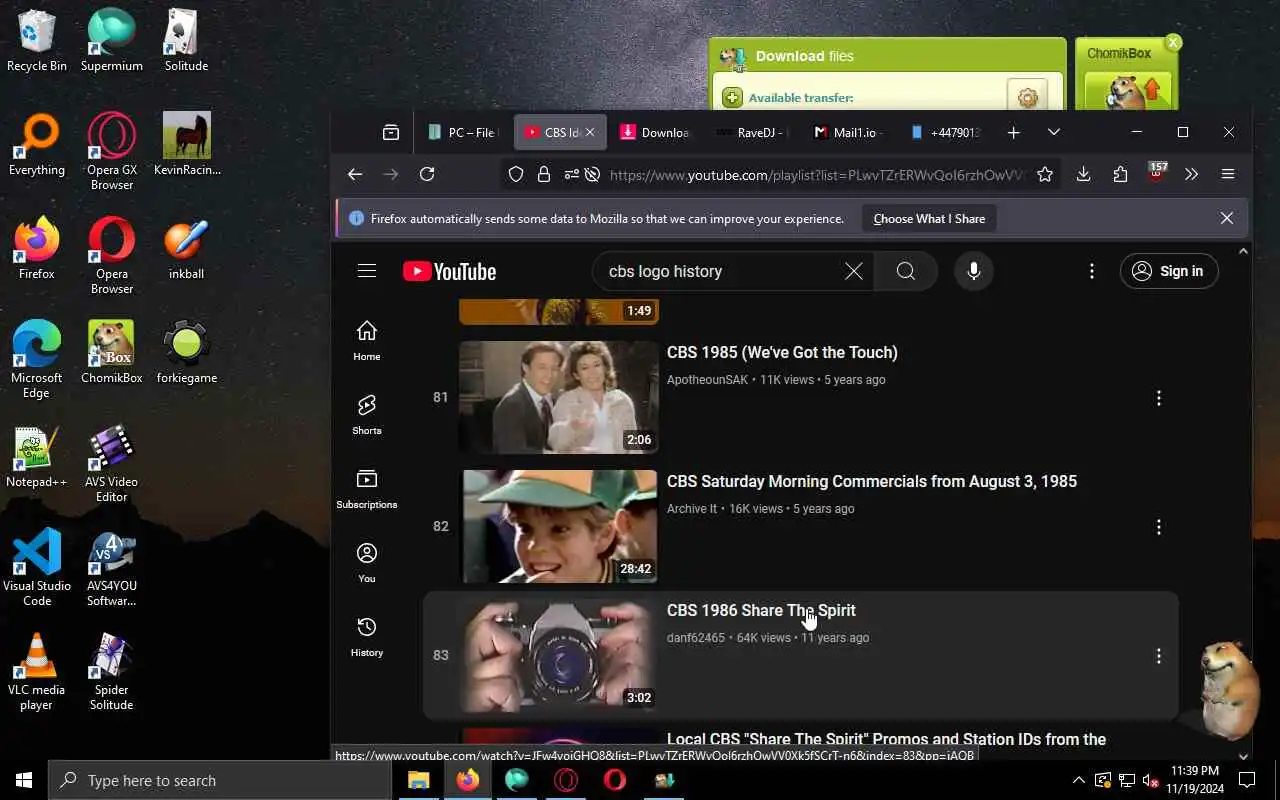
Task: Open tracking protection shield icon in address bar
Action: (516, 174)
